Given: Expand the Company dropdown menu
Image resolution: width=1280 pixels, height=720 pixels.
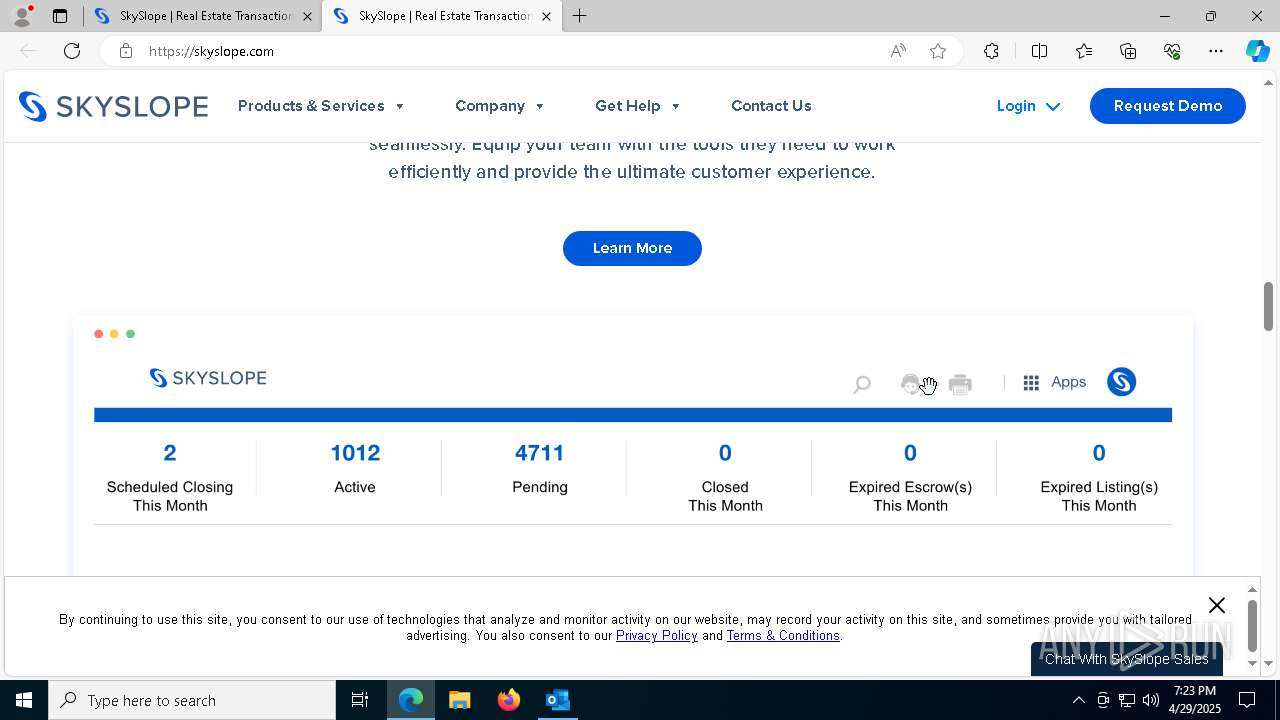Looking at the screenshot, I should 500,106.
